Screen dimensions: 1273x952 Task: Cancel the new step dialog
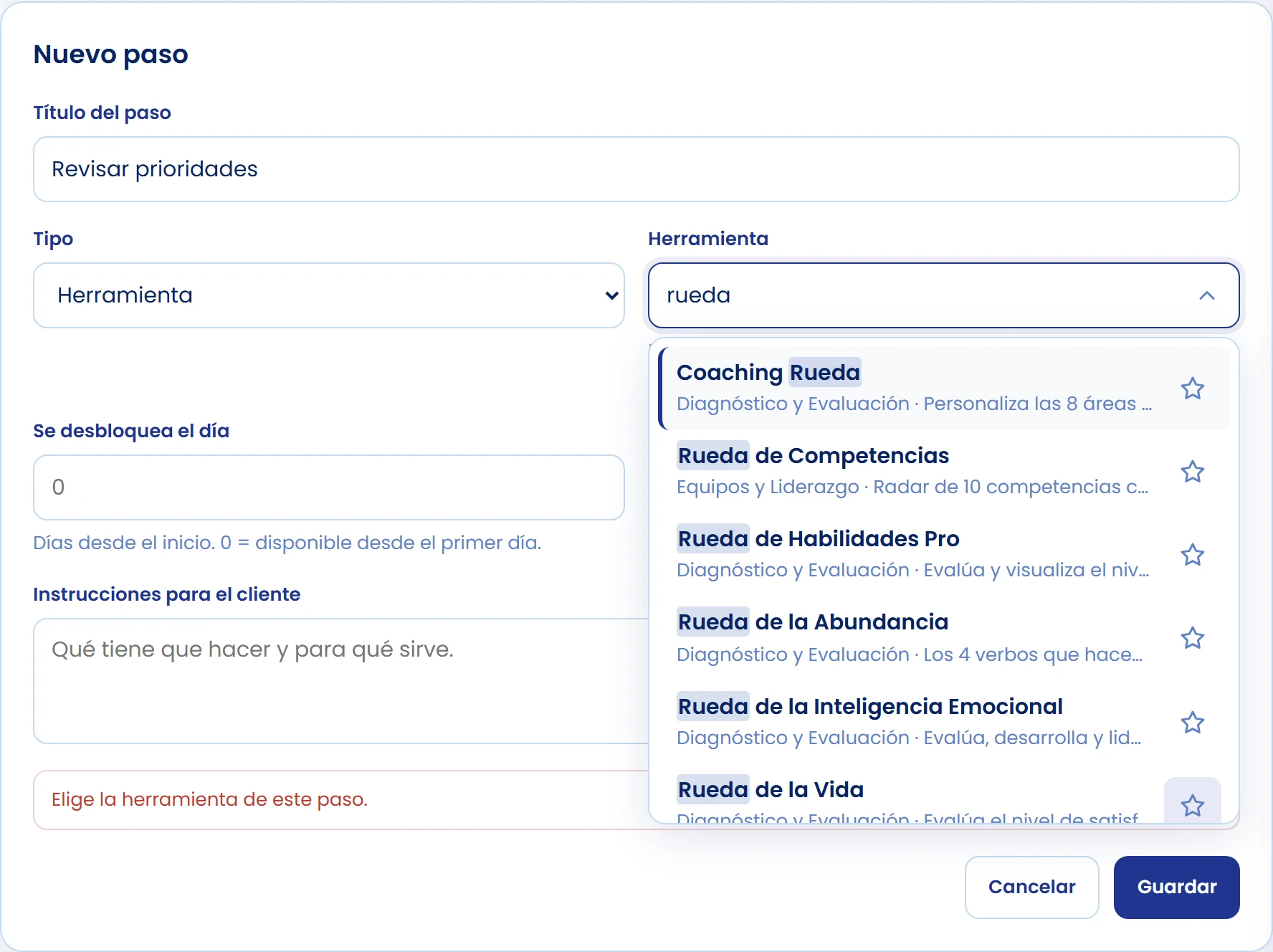coord(1031,887)
